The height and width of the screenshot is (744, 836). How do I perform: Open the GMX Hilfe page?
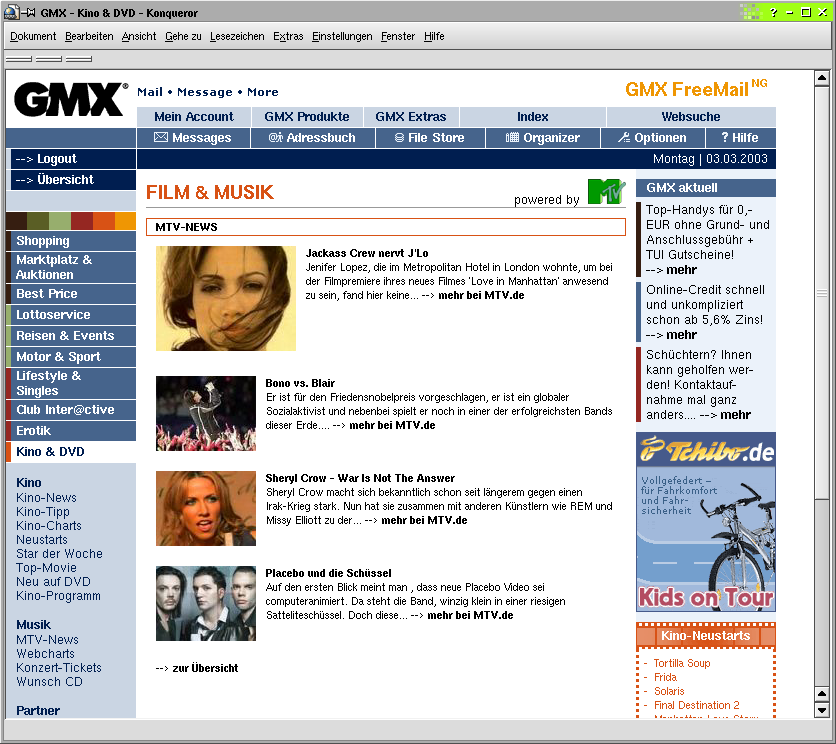[x=740, y=138]
